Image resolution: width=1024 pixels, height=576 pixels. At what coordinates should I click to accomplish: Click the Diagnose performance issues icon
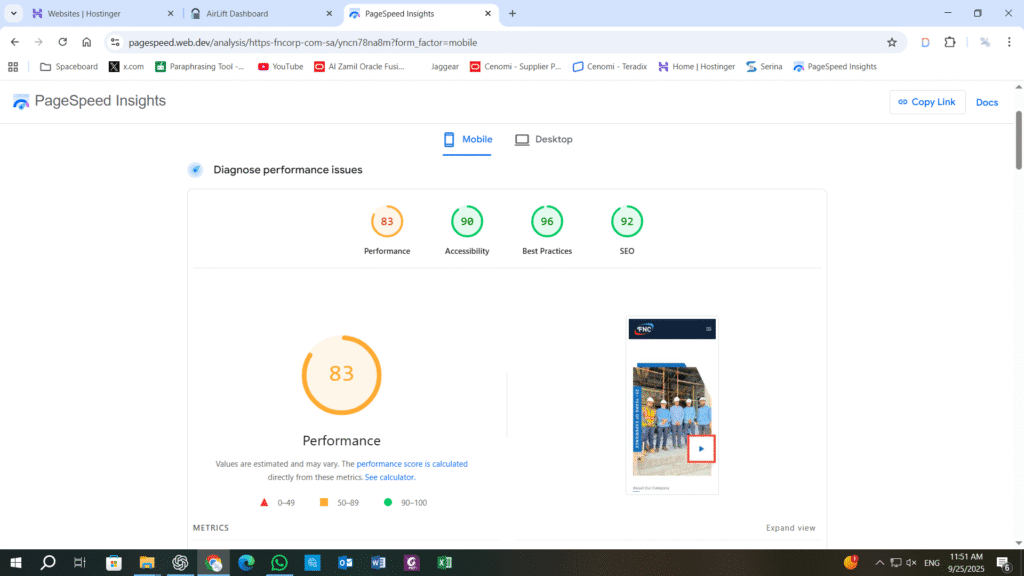point(195,170)
